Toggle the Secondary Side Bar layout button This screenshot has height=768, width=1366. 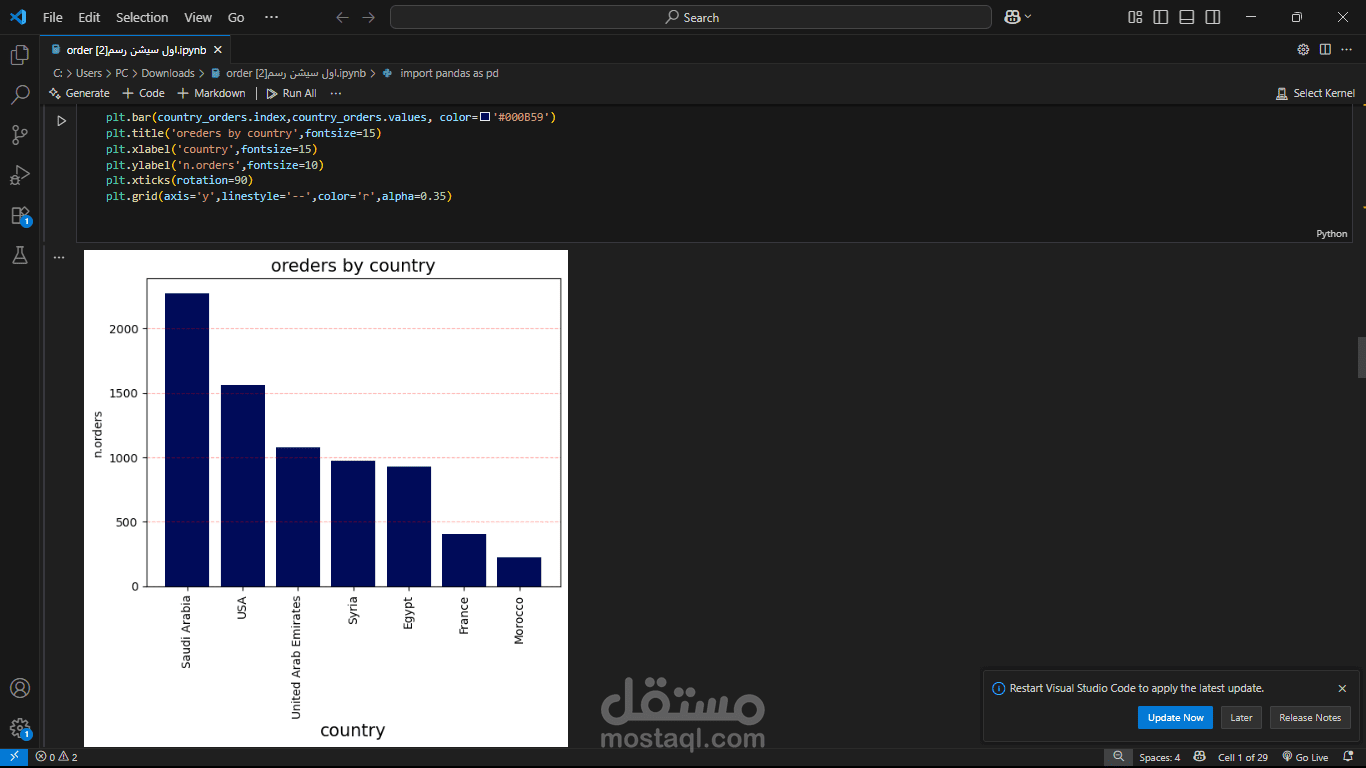1213,17
